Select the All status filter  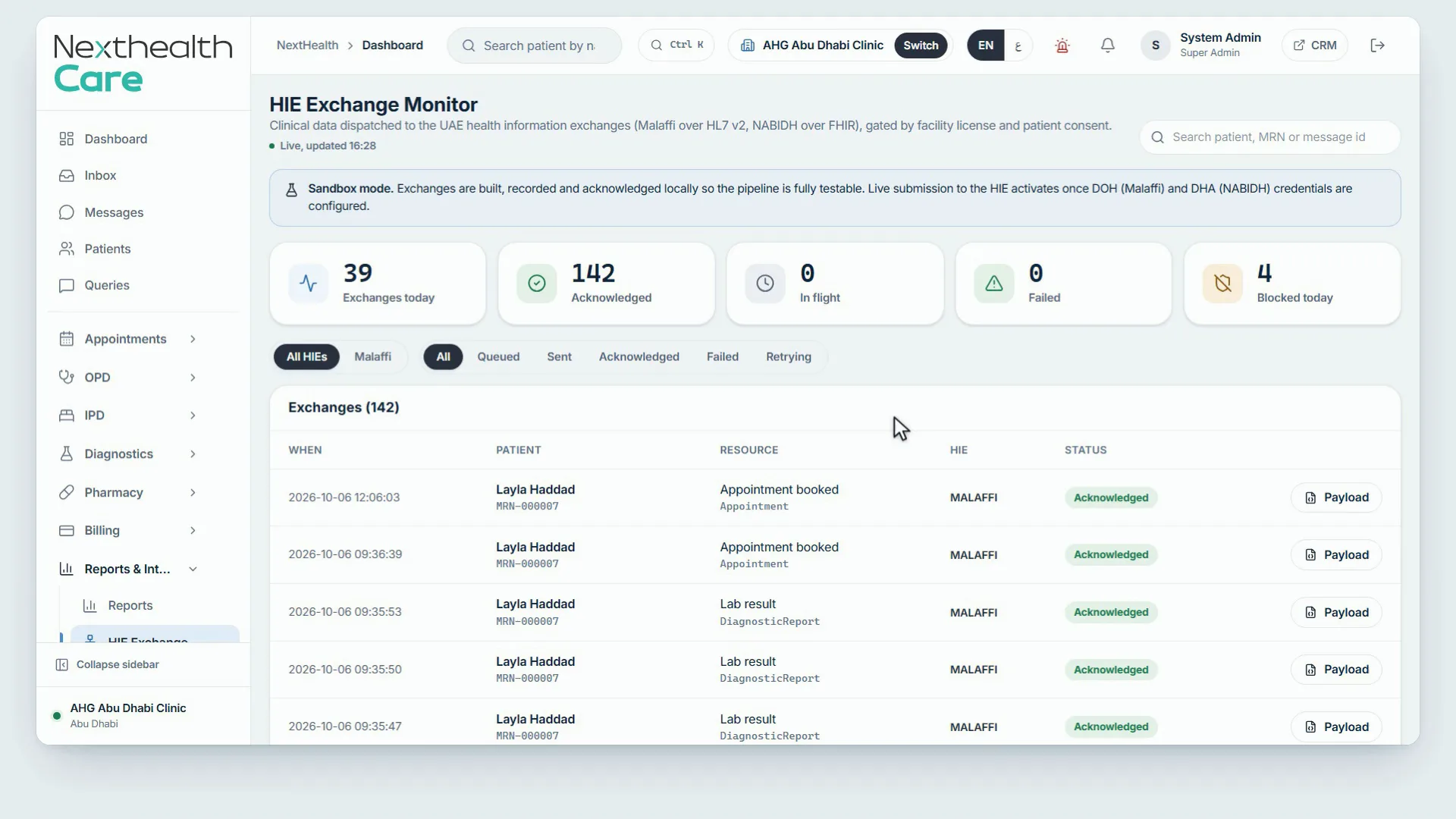click(x=444, y=356)
